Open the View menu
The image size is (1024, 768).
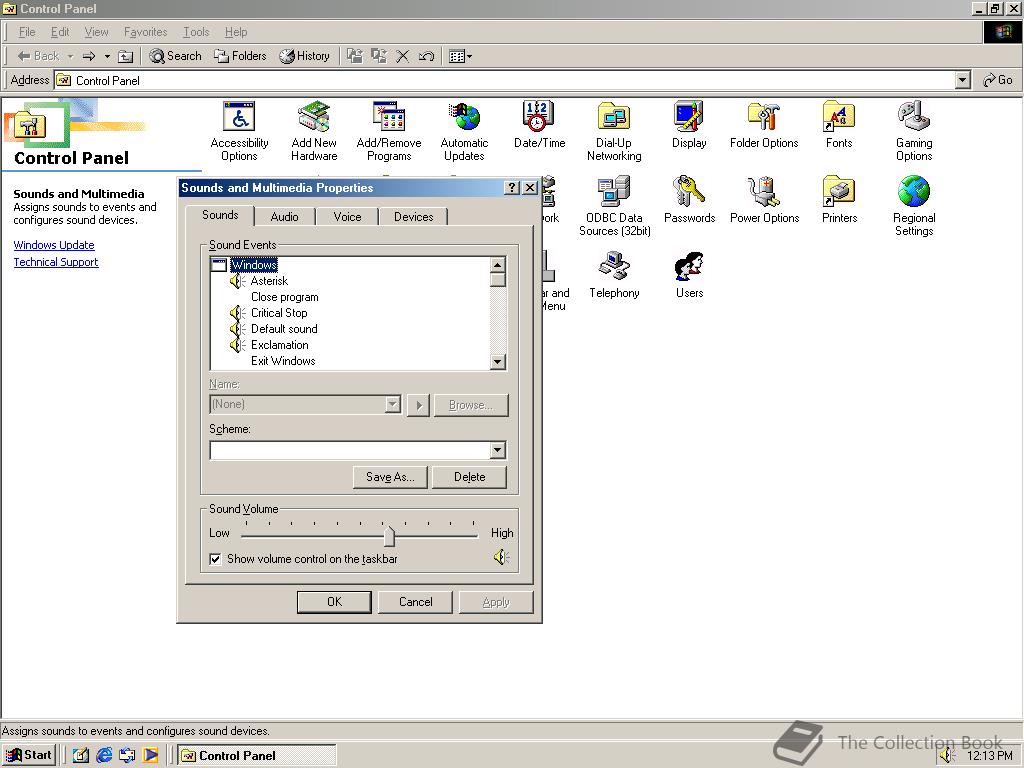click(x=96, y=32)
